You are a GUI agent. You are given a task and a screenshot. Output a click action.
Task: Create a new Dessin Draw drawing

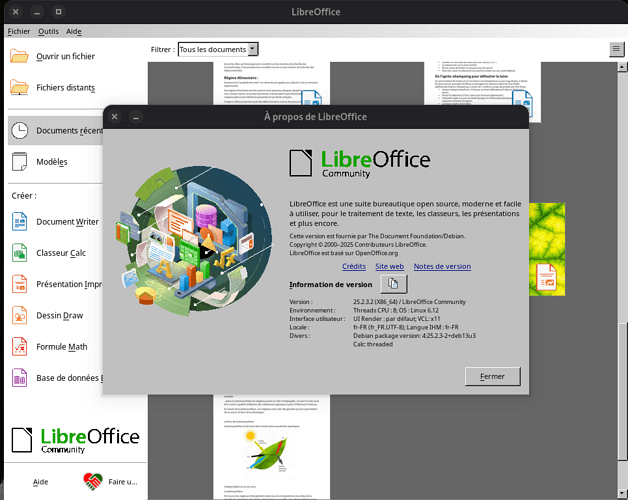coord(19,316)
